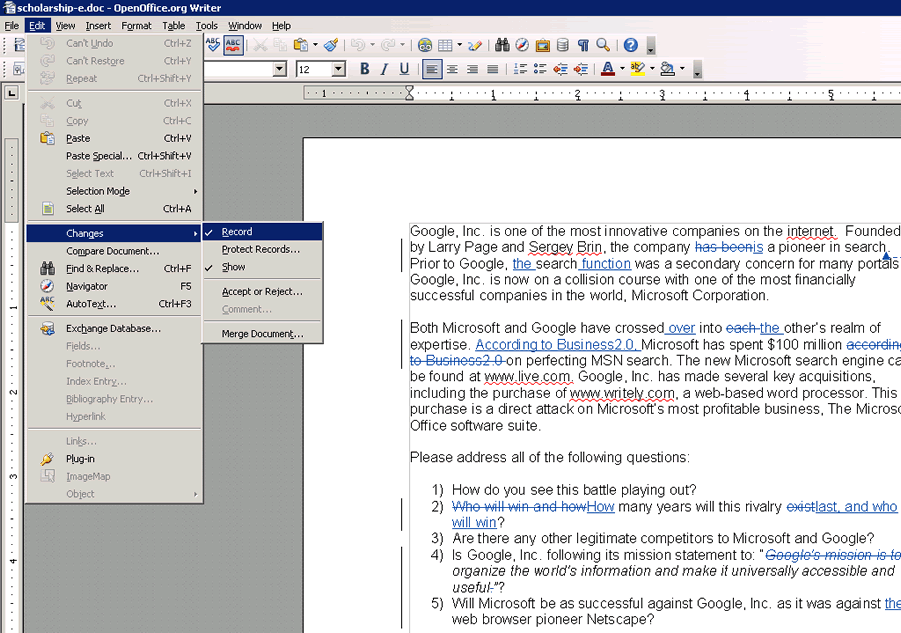Viewport: 901px width, 633px height.
Task: Open the Font Color dropdown arrow
Action: tap(622, 70)
